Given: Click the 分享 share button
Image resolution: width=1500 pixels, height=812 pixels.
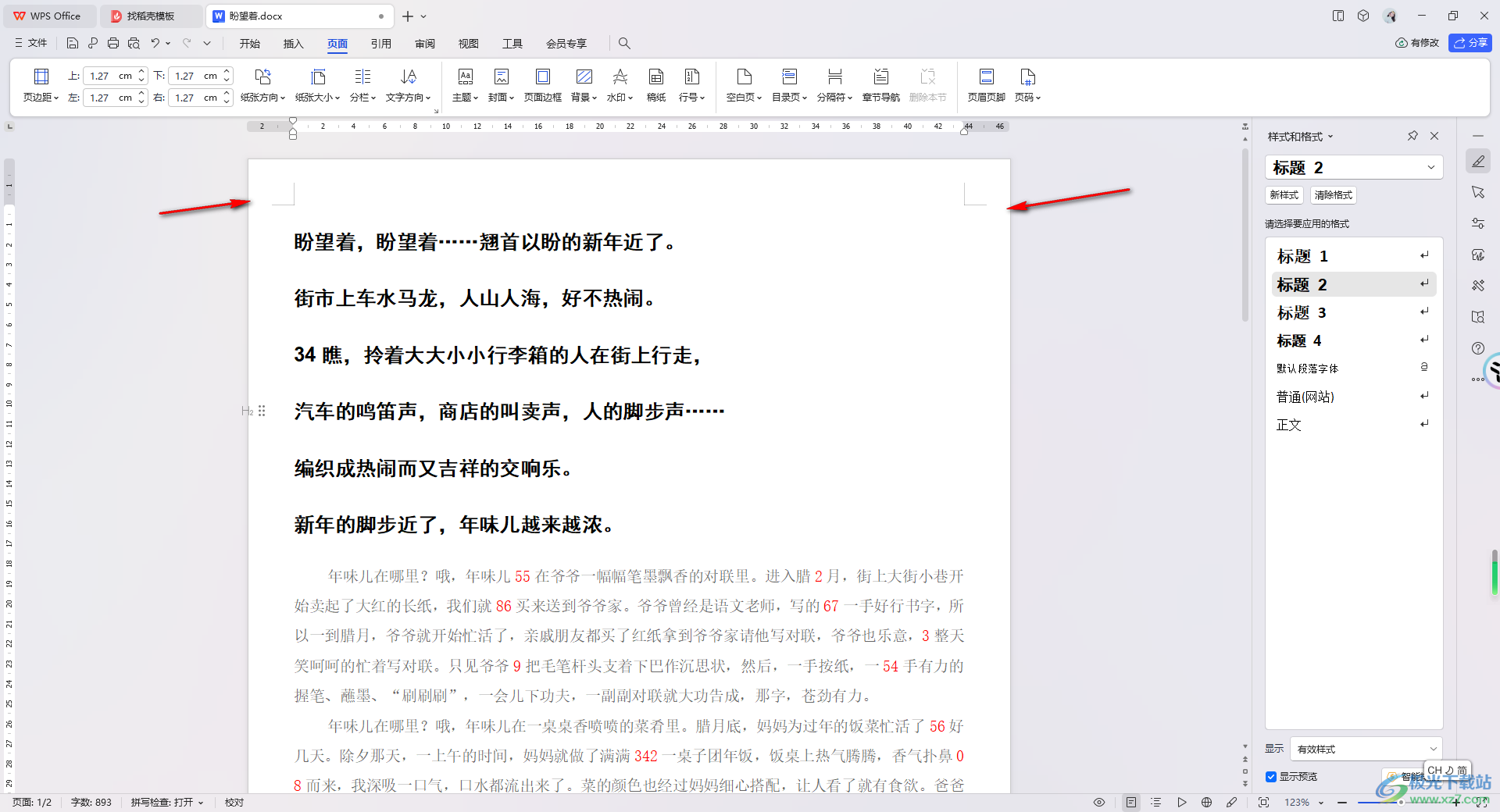Looking at the screenshot, I should click(1470, 43).
